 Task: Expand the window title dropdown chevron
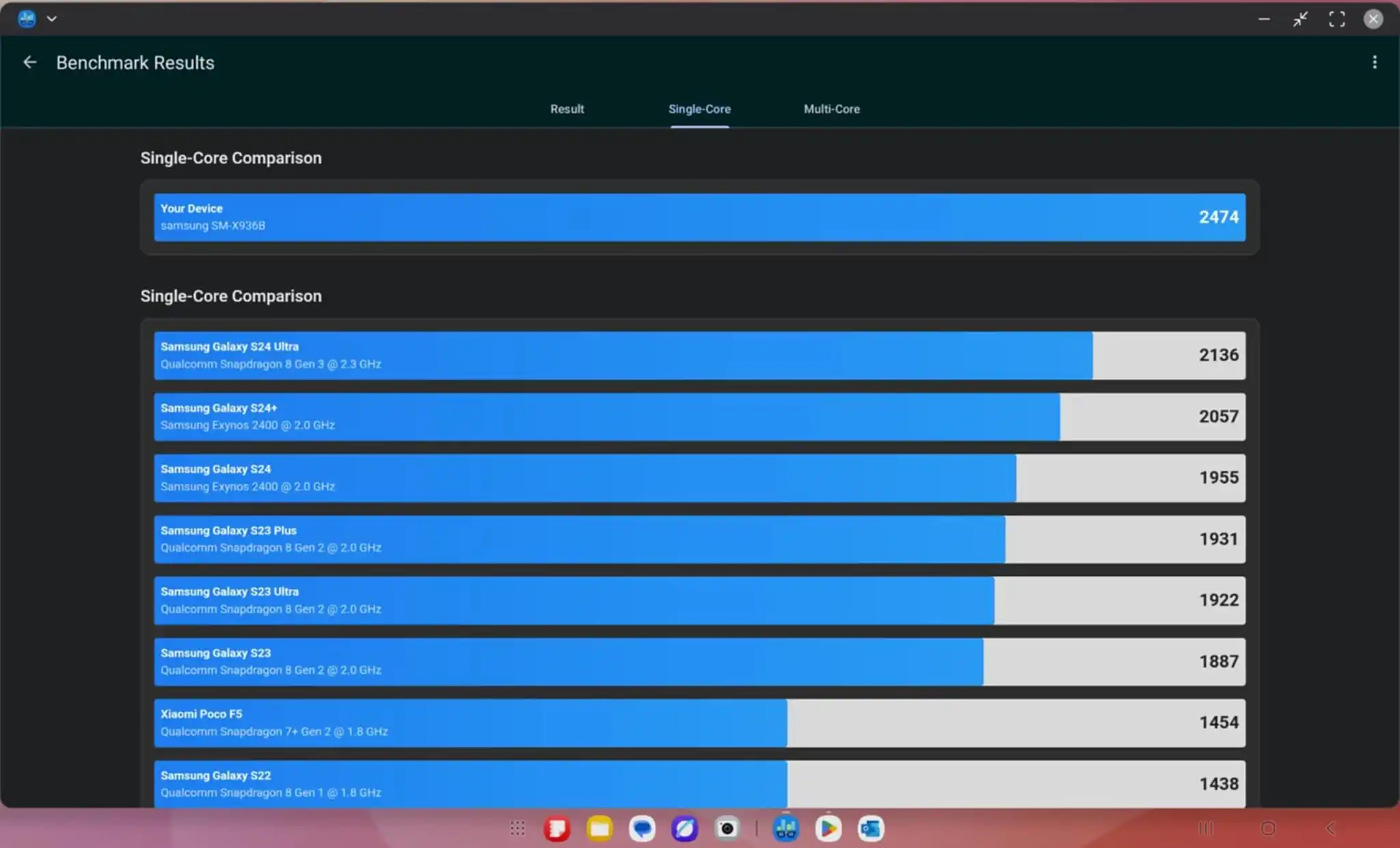tap(51, 18)
